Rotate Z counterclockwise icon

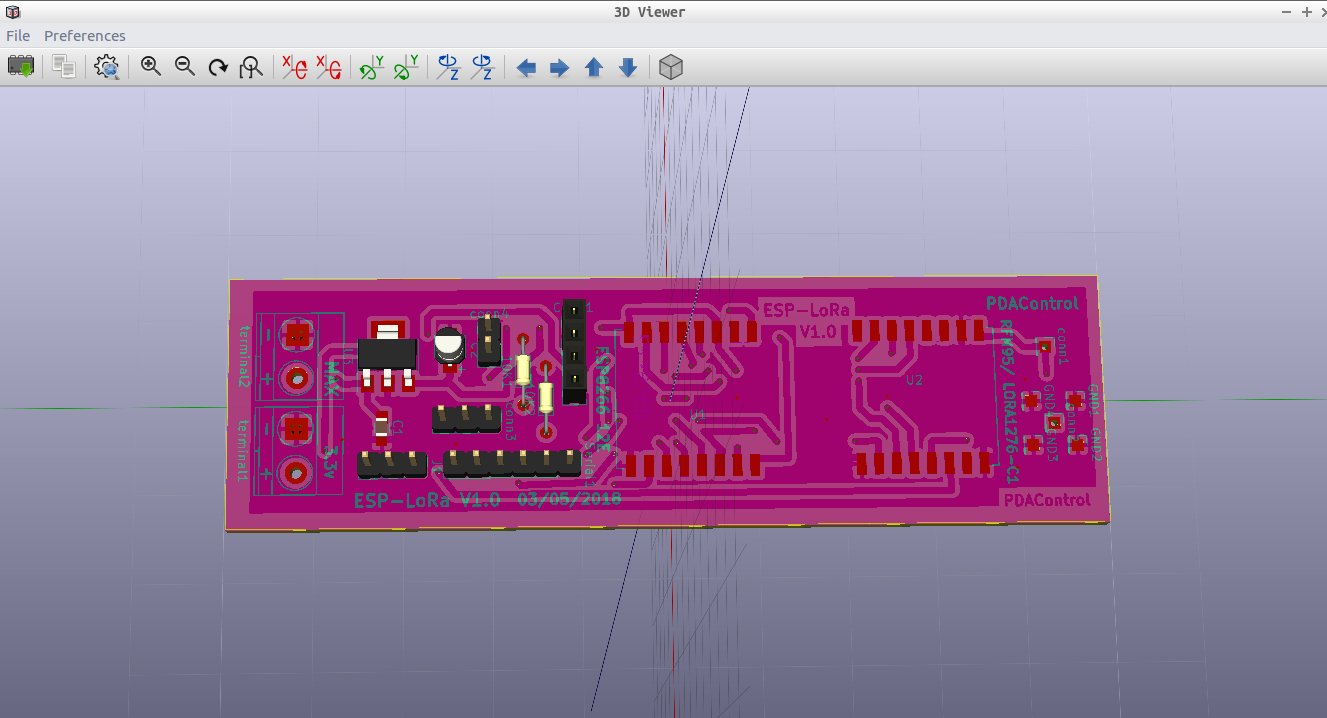click(x=482, y=67)
